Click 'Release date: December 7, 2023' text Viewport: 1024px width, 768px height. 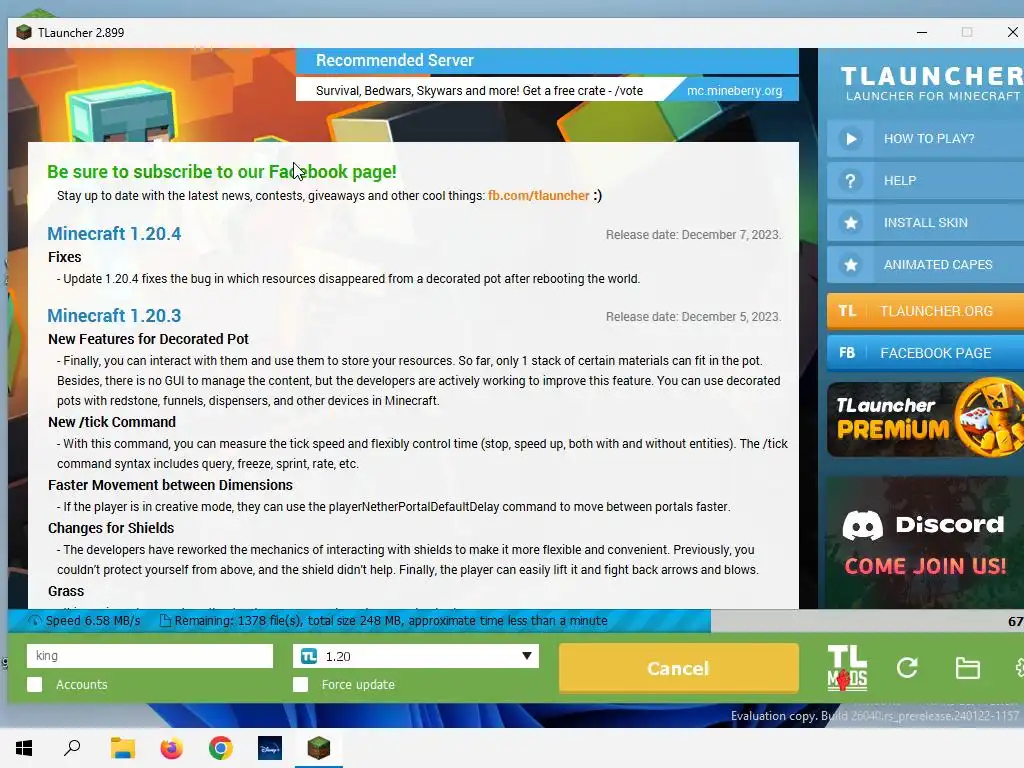(x=693, y=234)
